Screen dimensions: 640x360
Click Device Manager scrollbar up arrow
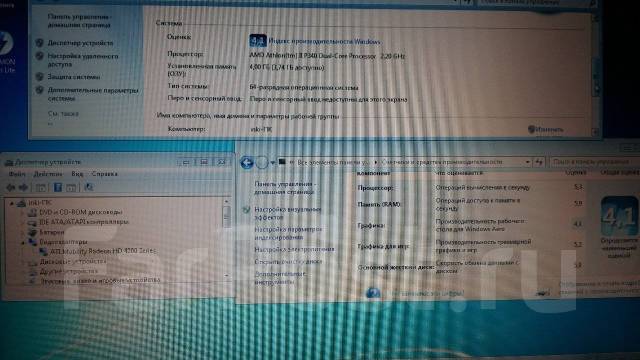click(x=227, y=202)
